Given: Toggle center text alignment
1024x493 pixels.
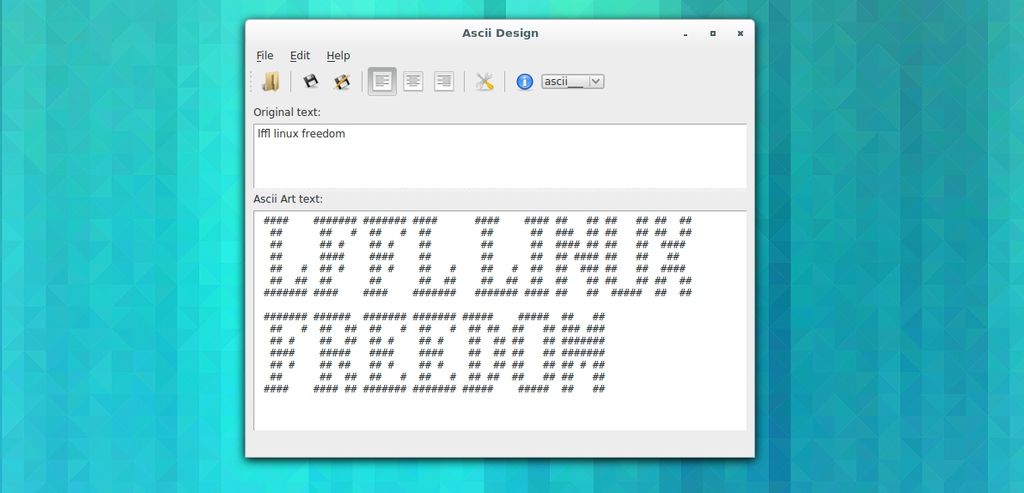Looking at the screenshot, I should point(413,82).
